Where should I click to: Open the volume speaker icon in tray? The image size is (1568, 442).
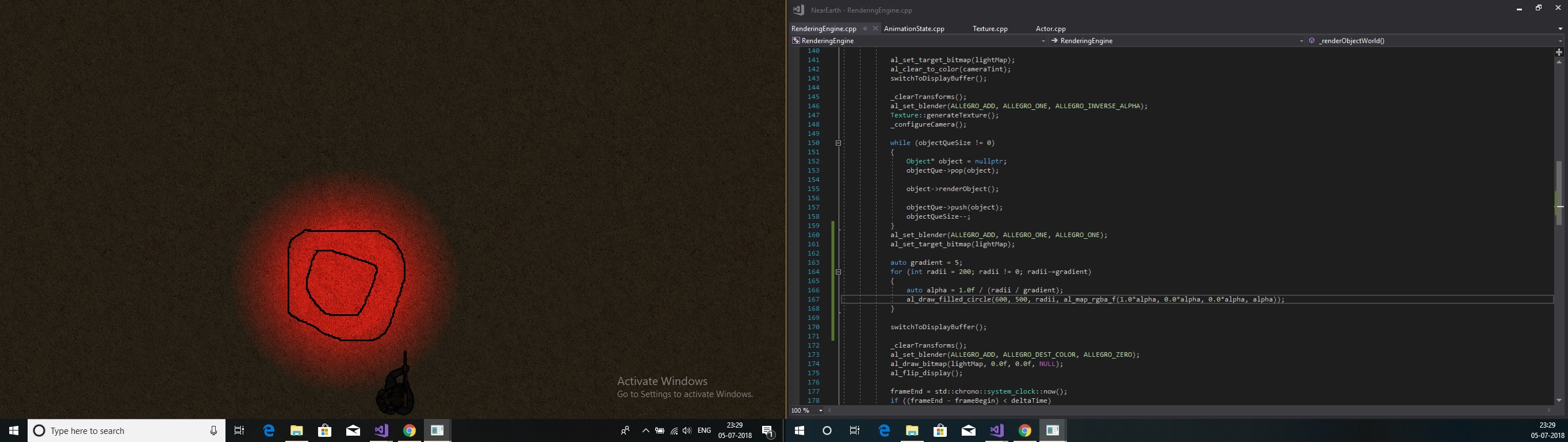[687, 431]
